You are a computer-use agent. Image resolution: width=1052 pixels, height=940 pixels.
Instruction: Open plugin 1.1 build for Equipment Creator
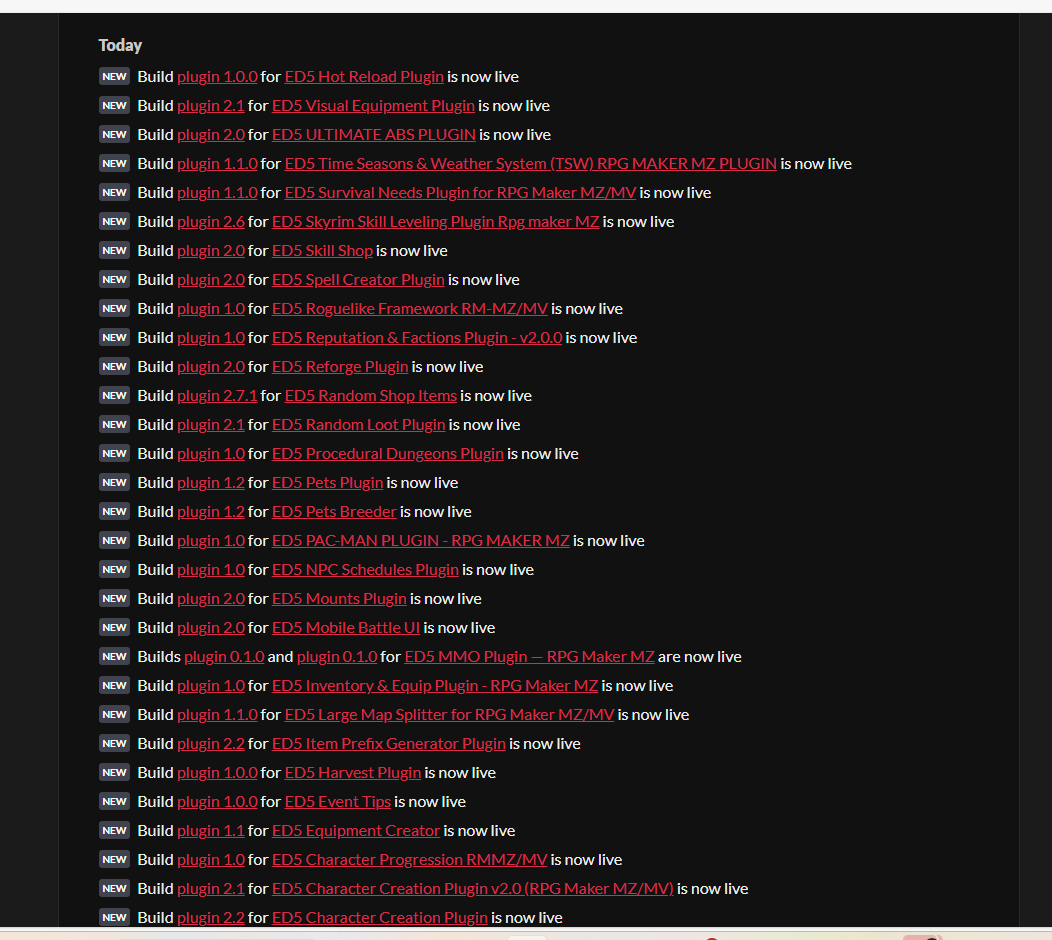pyautogui.click(x=211, y=830)
